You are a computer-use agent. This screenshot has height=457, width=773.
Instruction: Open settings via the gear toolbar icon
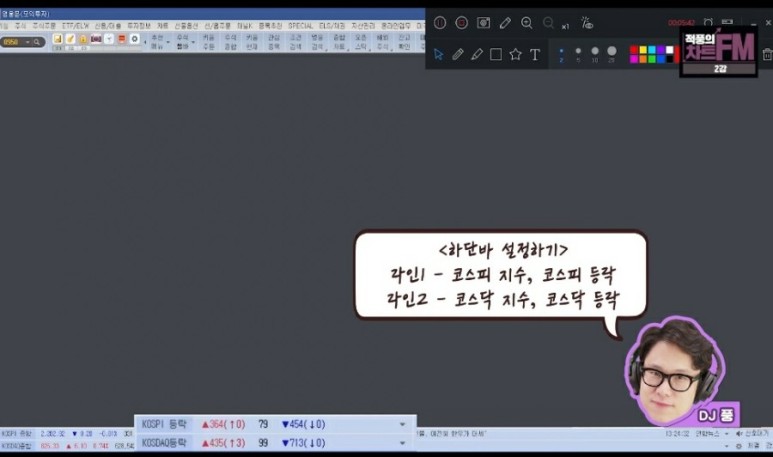pos(135,39)
